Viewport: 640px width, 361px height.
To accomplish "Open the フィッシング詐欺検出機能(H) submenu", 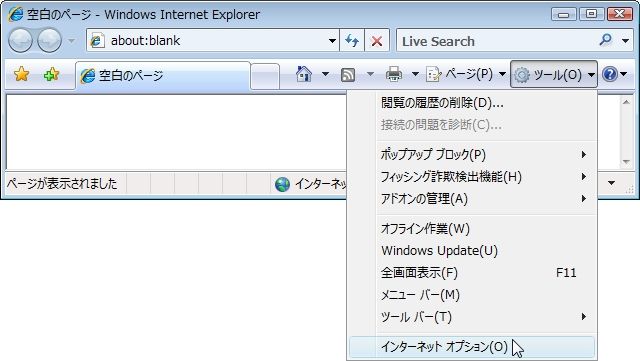I will point(473,177).
